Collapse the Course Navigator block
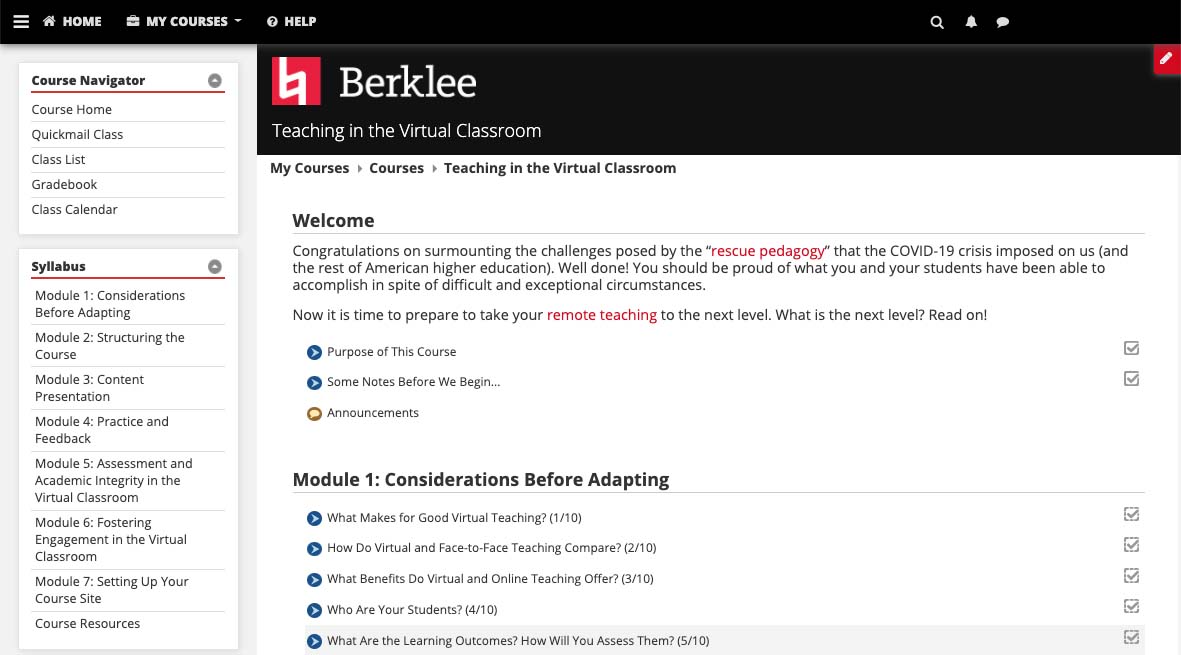1181x655 pixels. (215, 81)
